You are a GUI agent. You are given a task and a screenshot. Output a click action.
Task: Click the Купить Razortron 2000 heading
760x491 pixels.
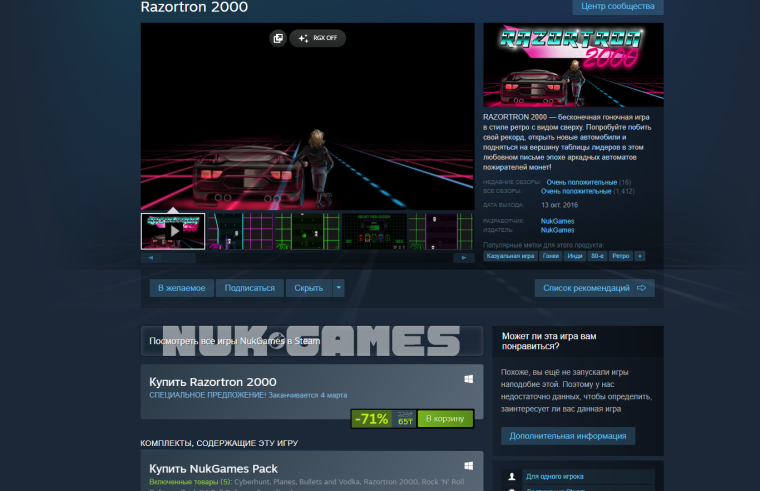[x=213, y=382]
